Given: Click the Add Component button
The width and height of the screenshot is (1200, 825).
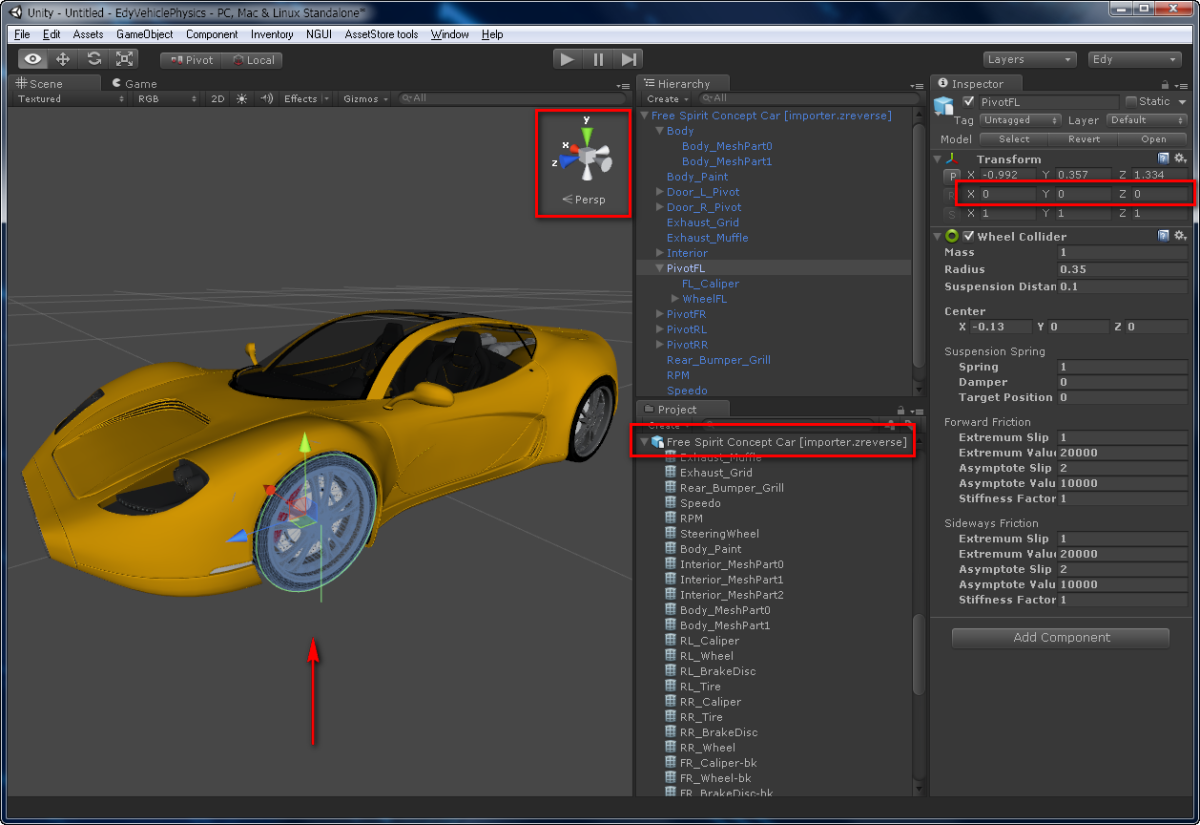Looking at the screenshot, I should coord(1060,638).
